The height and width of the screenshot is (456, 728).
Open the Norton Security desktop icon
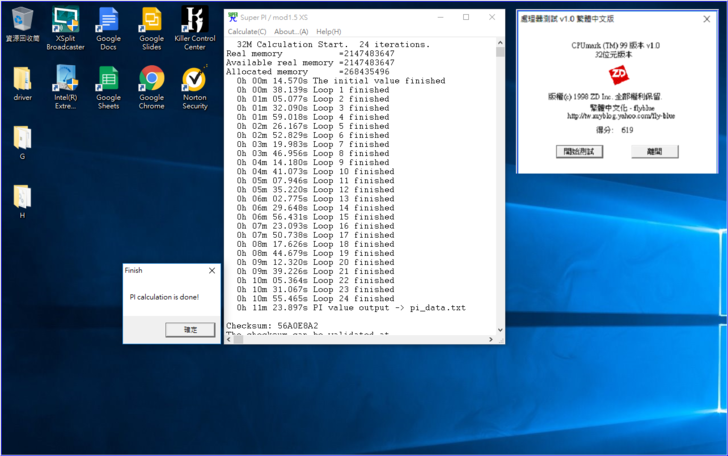click(195, 79)
